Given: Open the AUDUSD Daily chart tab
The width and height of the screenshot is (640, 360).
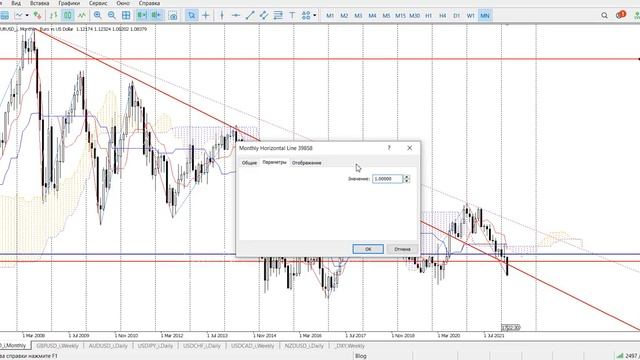Looking at the screenshot, I should (108, 346).
